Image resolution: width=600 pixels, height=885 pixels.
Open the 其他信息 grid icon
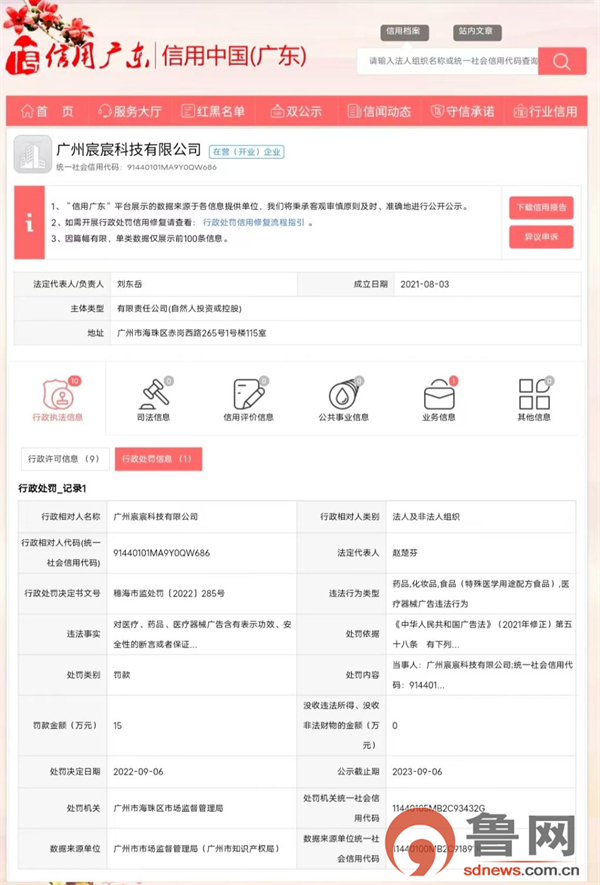534,394
